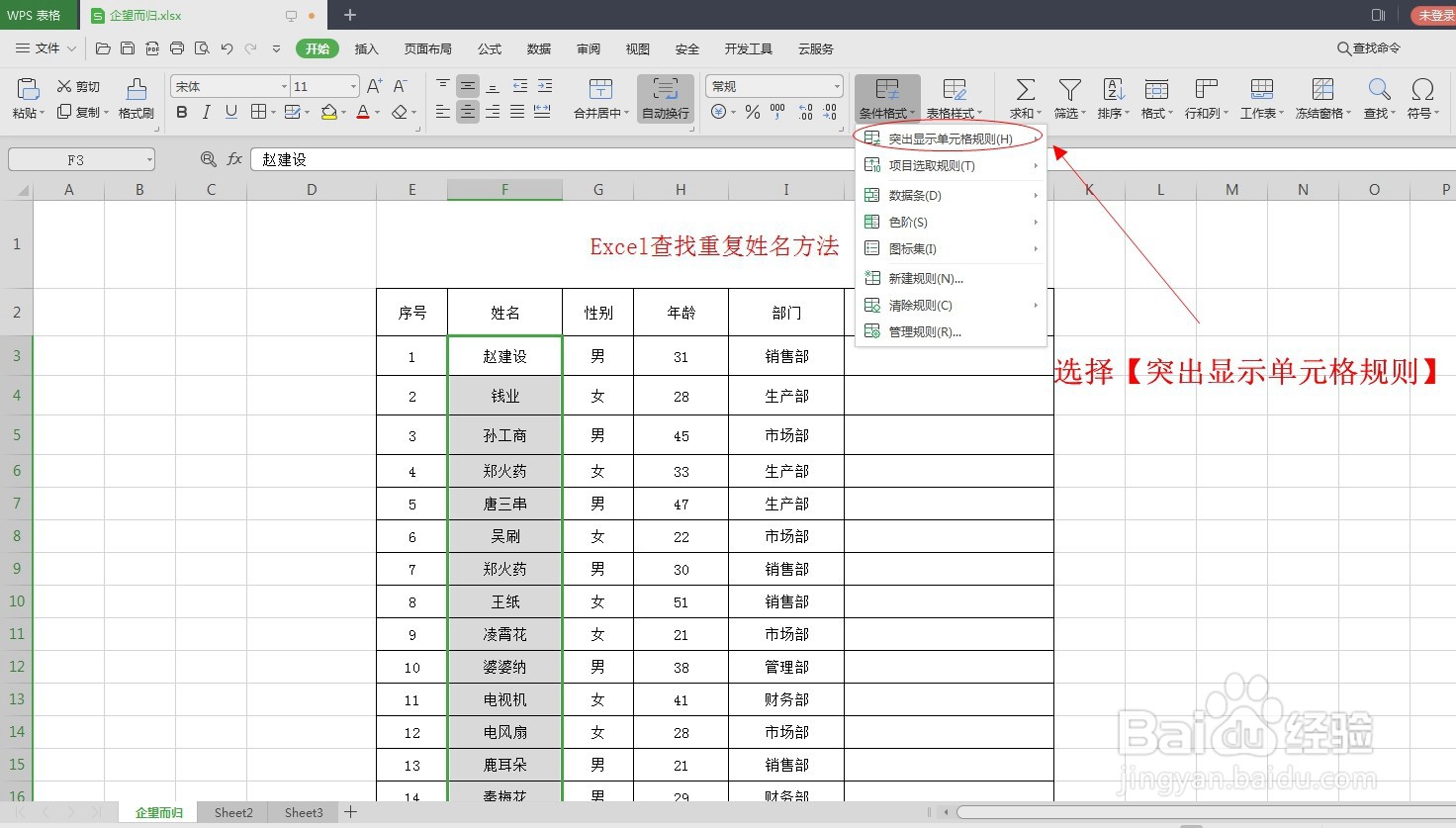Image resolution: width=1456 pixels, height=828 pixels.
Task: Open the font size 11 dropdown
Action: coord(353,86)
